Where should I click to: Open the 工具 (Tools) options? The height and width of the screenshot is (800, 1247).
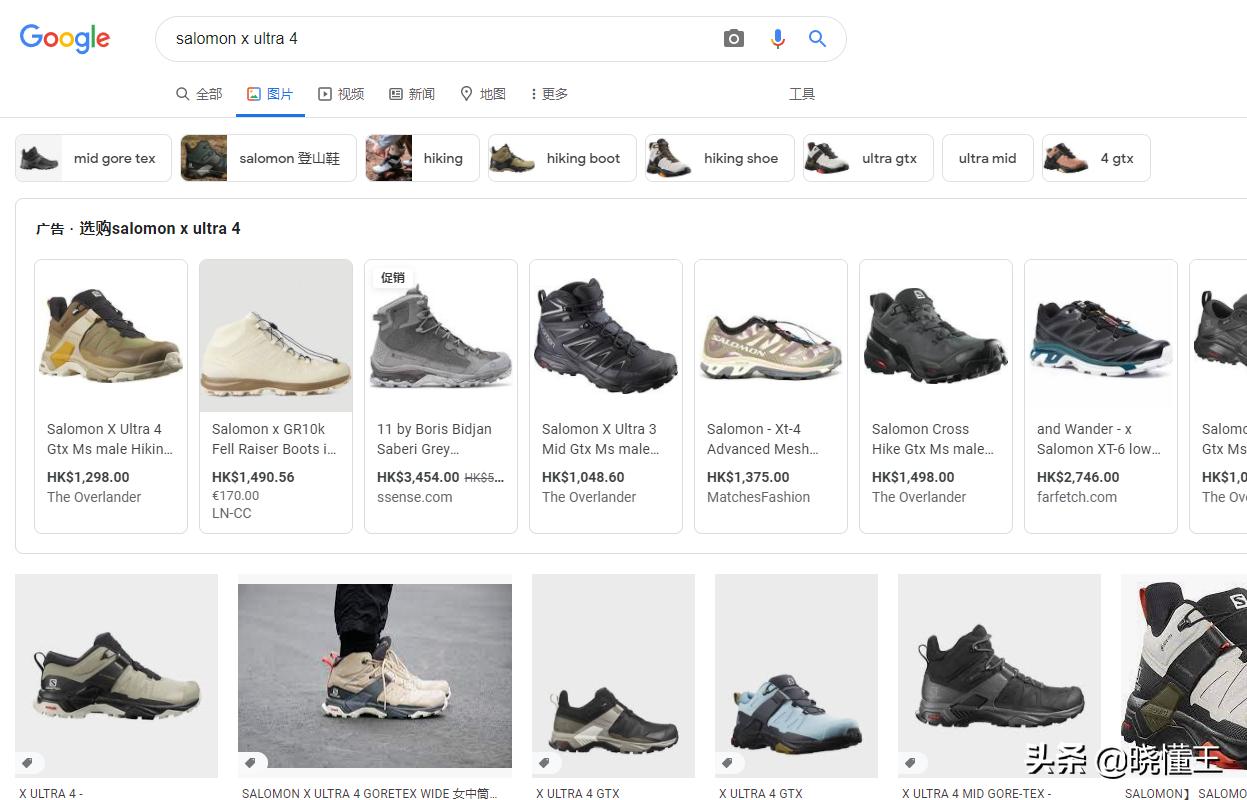tap(802, 93)
